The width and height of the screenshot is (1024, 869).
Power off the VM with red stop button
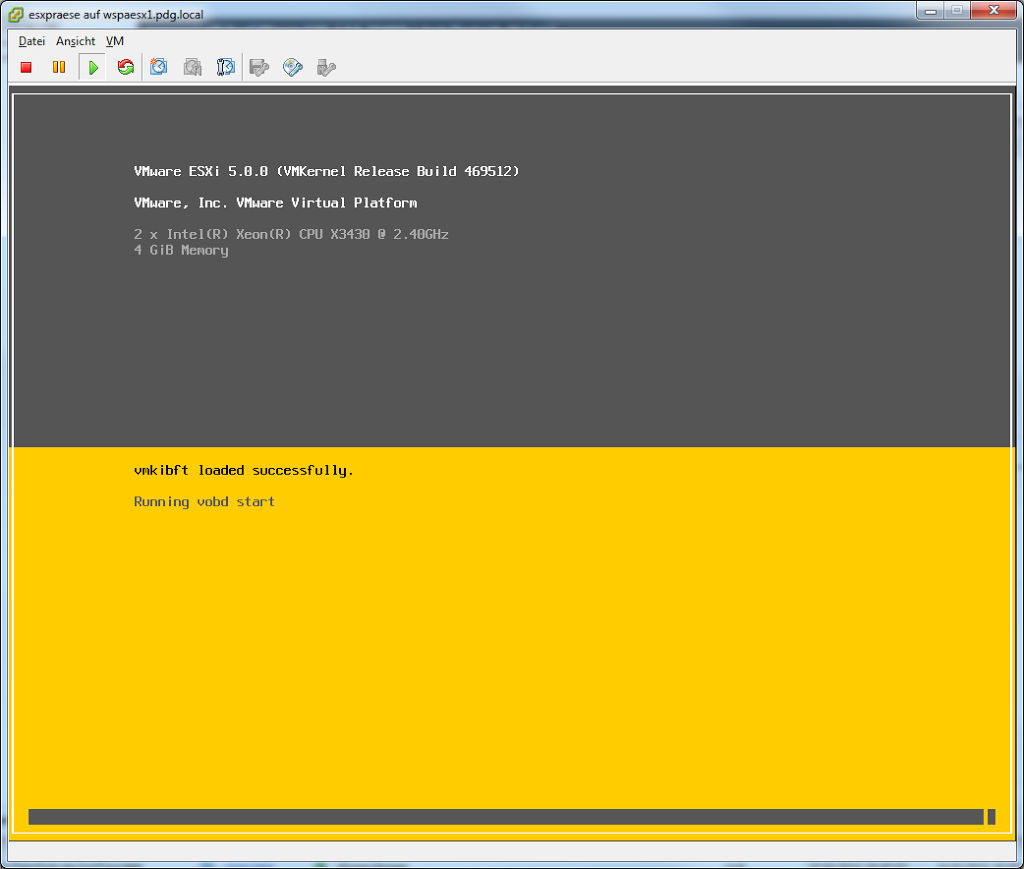[27, 67]
